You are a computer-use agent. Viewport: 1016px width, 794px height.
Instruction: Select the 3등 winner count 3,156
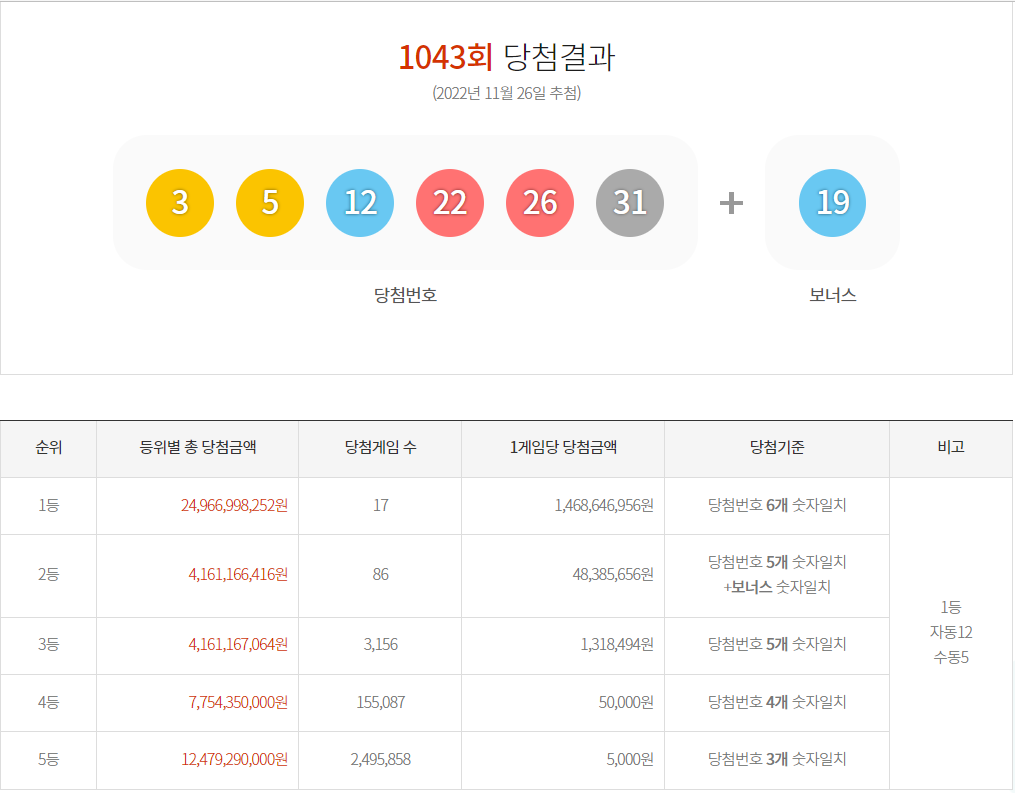click(x=380, y=645)
